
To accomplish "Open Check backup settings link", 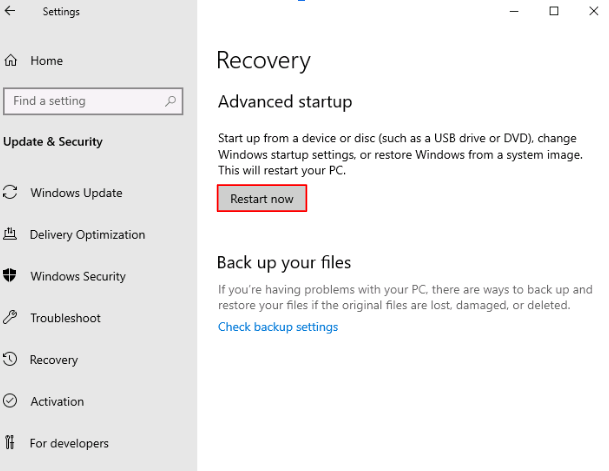I will pyautogui.click(x=278, y=327).
